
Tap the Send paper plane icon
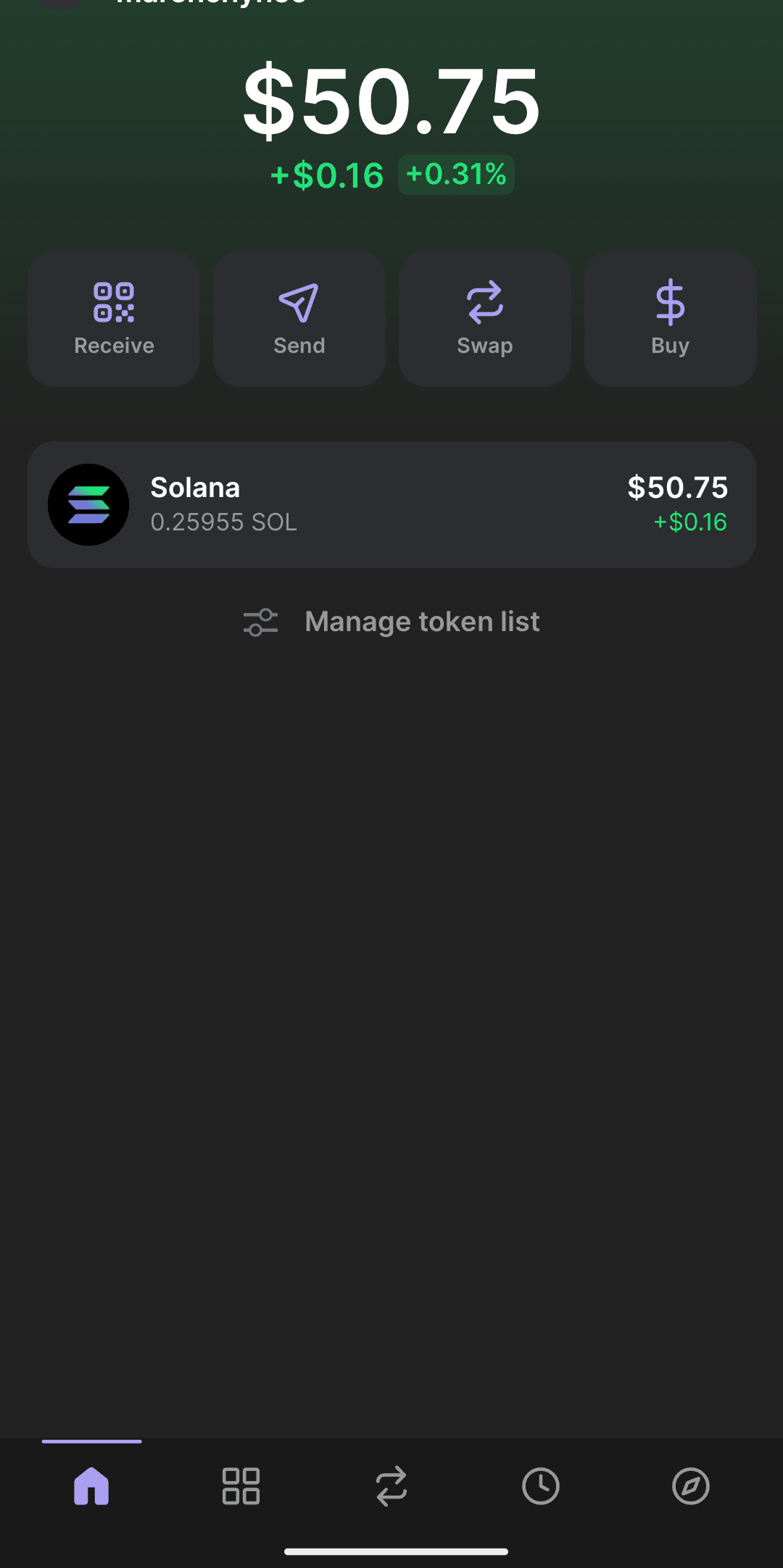tap(299, 302)
